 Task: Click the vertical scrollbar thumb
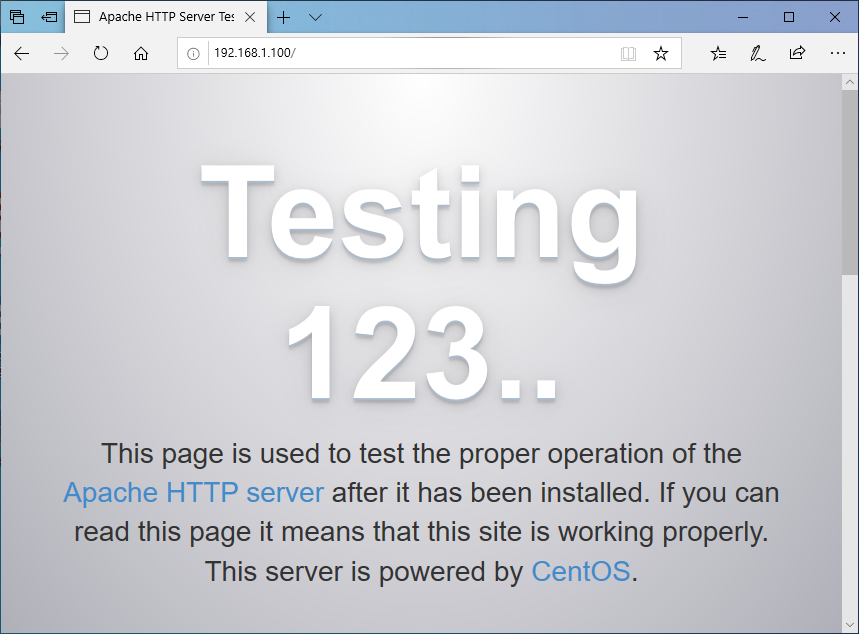pyautogui.click(x=850, y=182)
